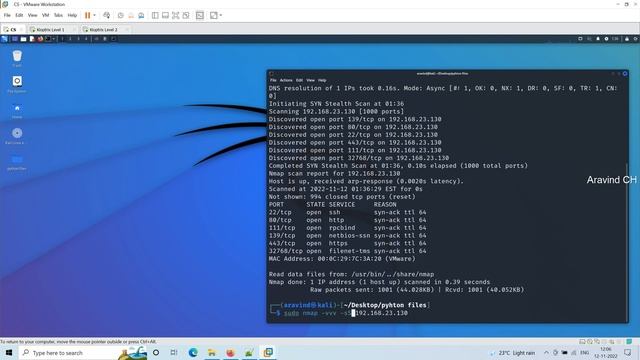Viewport: 640px width, 360px height.
Task: Toggle the VMware library sidebar view
Action: tap(155, 16)
